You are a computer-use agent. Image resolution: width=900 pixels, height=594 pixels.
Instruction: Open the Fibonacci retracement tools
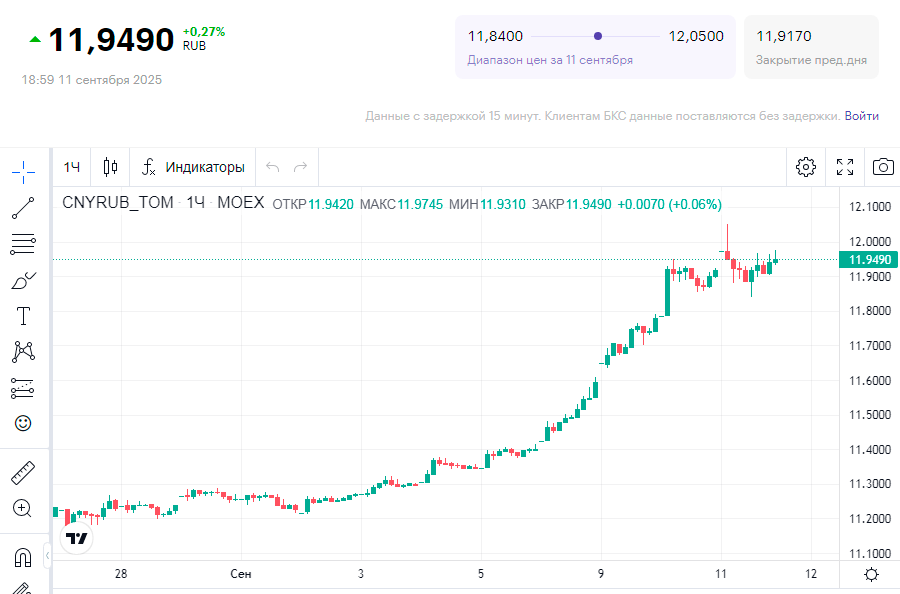[23, 243]
